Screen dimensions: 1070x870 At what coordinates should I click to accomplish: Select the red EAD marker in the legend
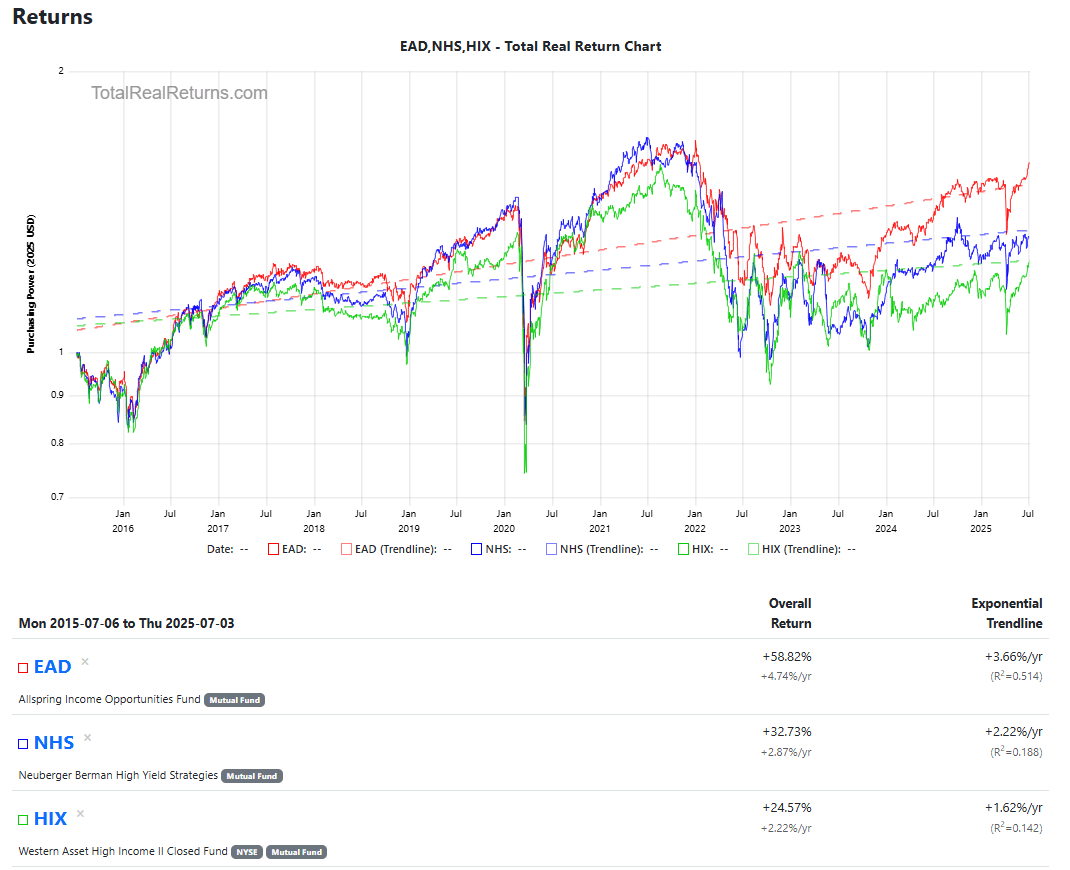tap(271, 548)
